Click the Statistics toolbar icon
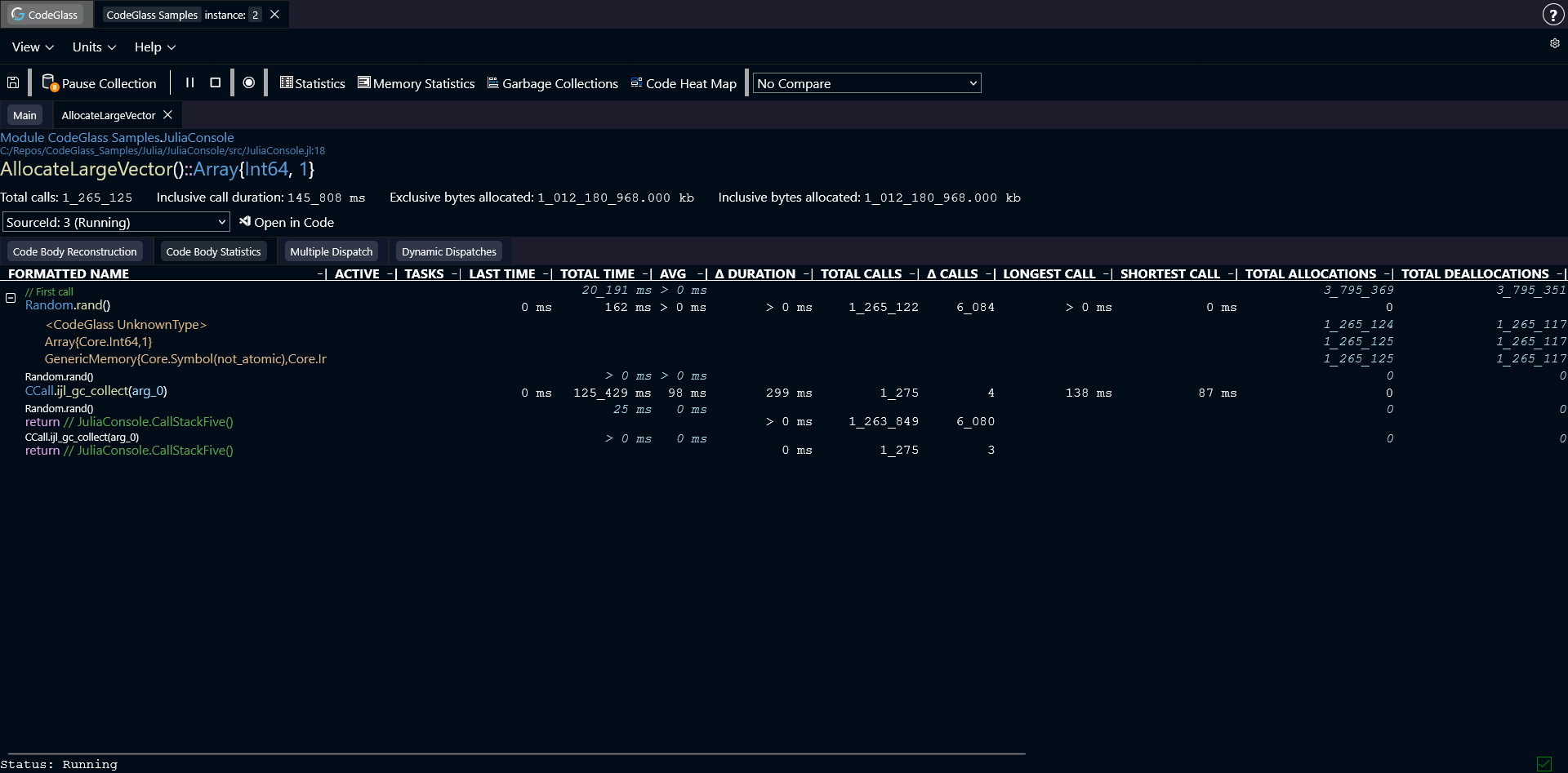 point(312,82)
